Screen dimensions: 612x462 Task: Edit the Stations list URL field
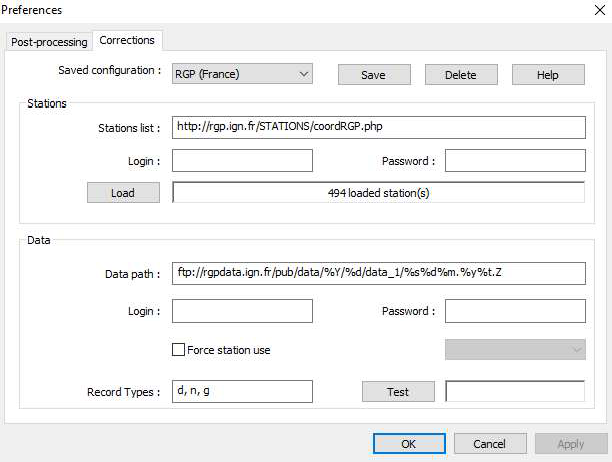pos(379,127)
